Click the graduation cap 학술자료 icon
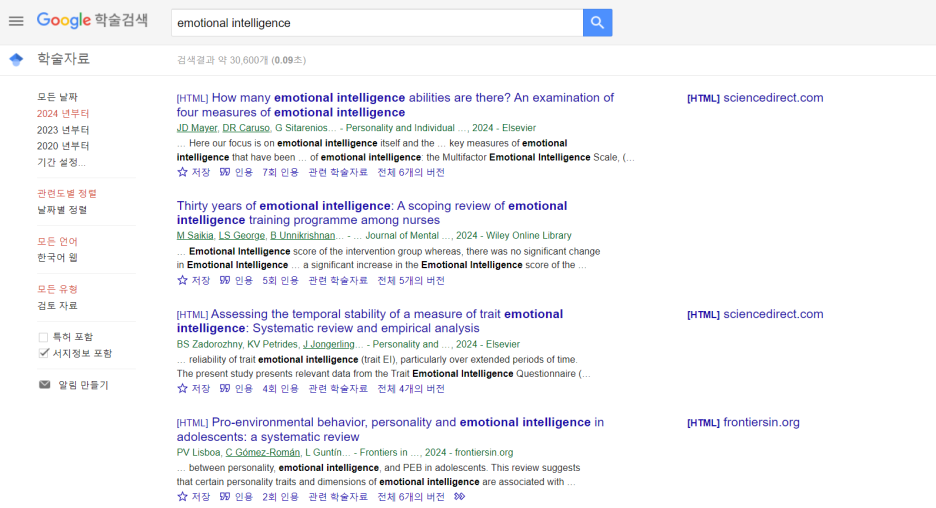Screen dimensions: 936x508 tap(16, 59)
